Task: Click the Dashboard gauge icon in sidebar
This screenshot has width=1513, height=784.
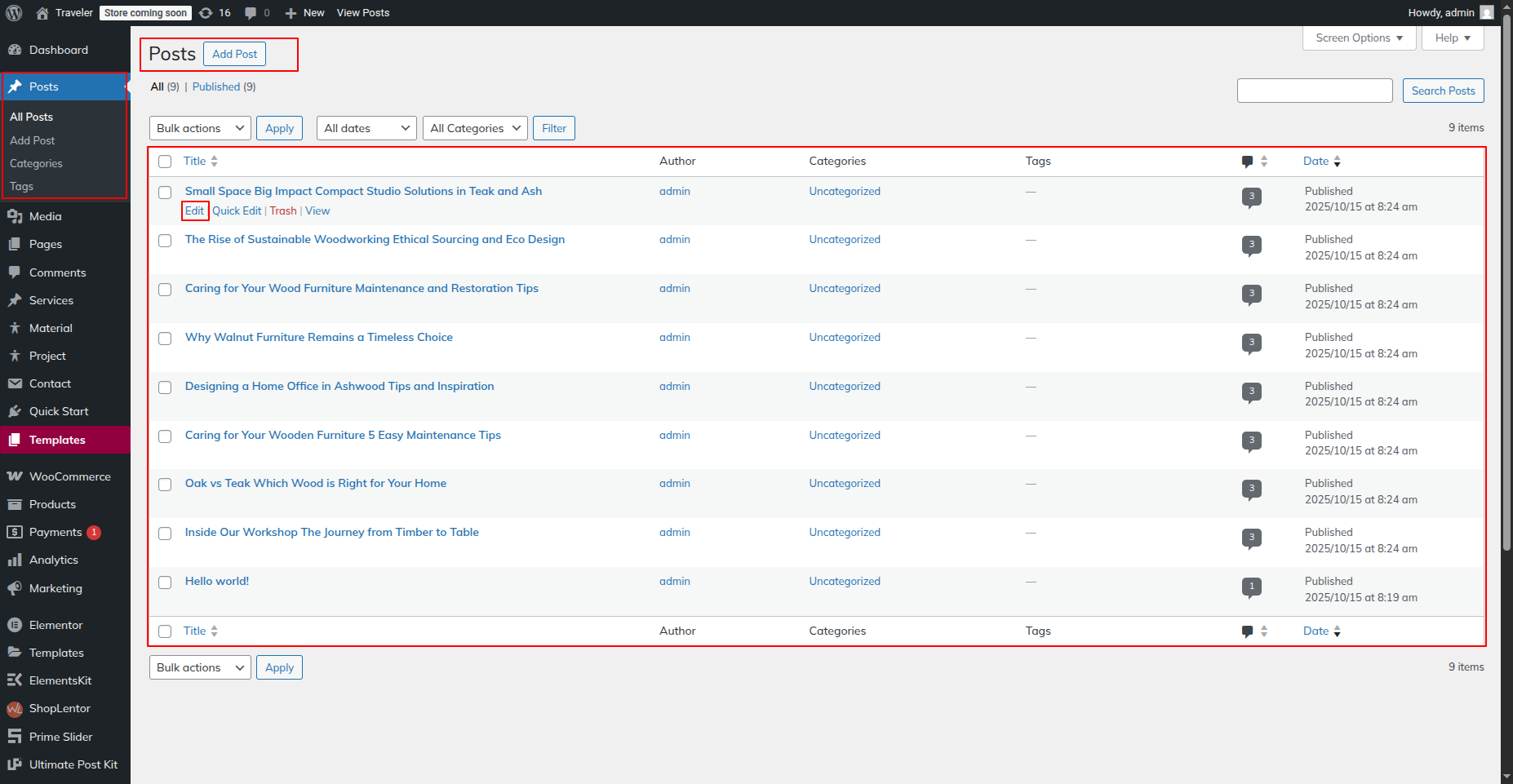Action: (15, 50)
